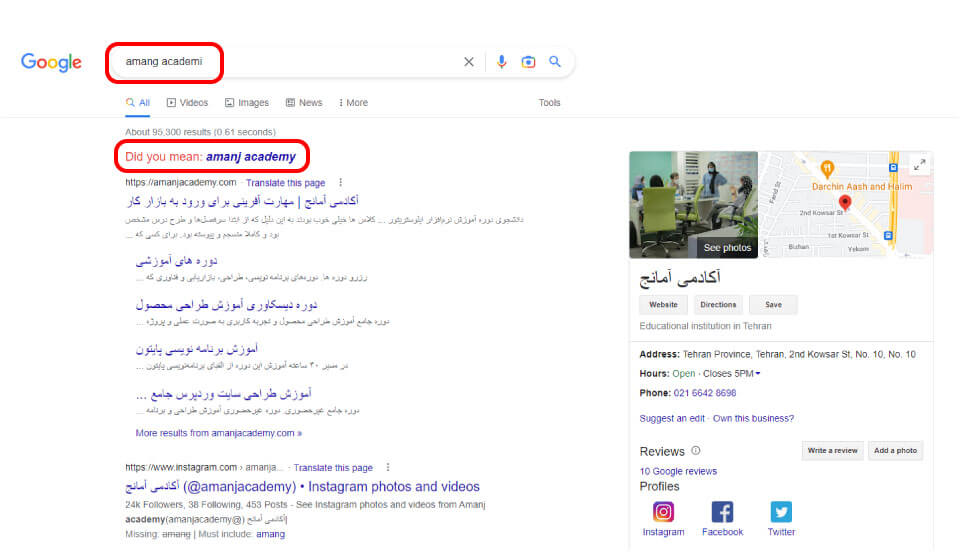Click Suggest an edit link
960x560 pixels.
pyautogui.click(x=672, y=419)
